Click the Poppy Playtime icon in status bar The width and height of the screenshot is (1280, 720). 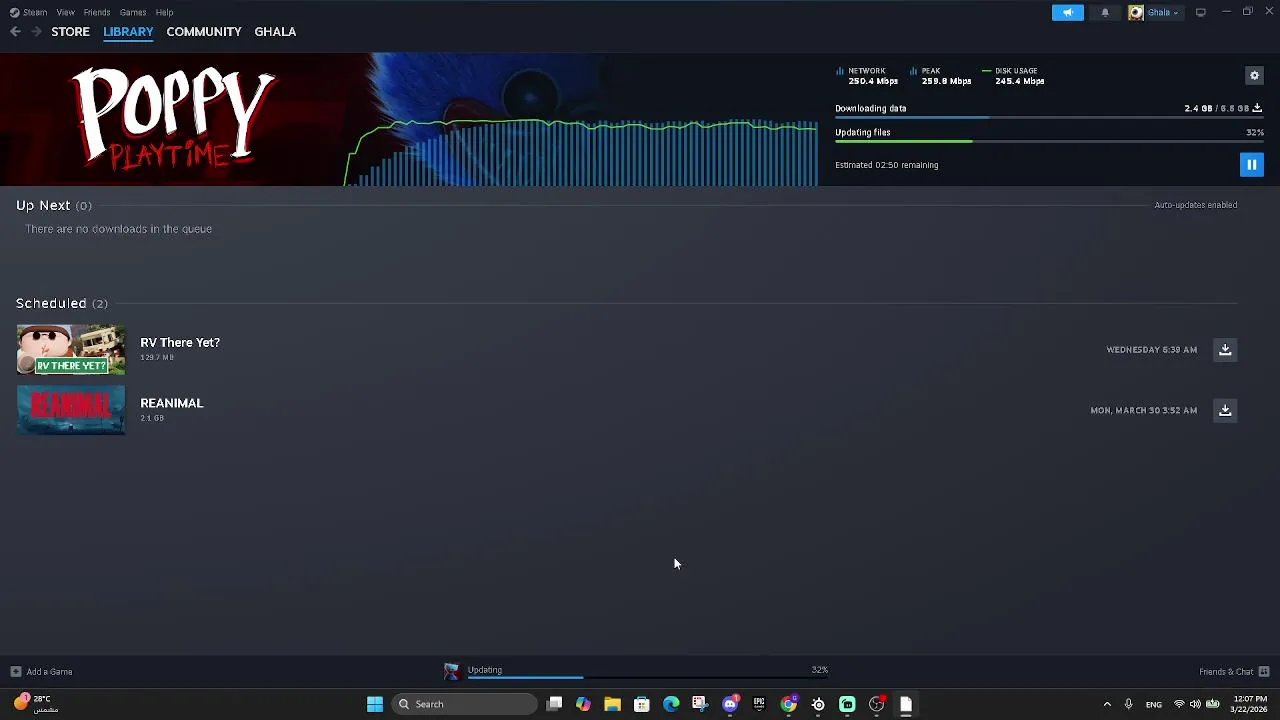452,672
